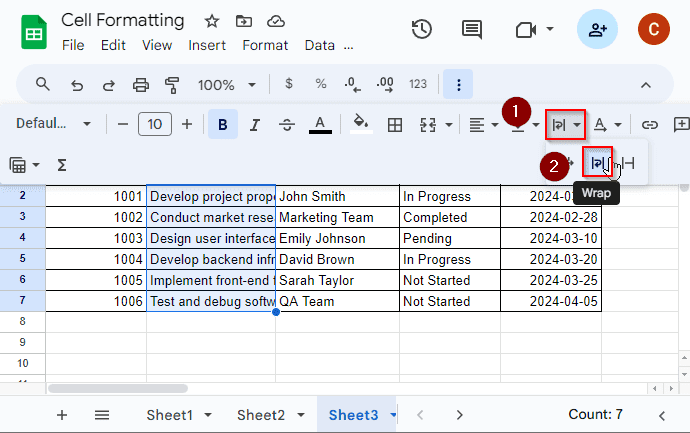Viewport: 690px width, 433px height.
Task: Click the Wrap text option
Action: pyautogui.click(x=597, y=163)
